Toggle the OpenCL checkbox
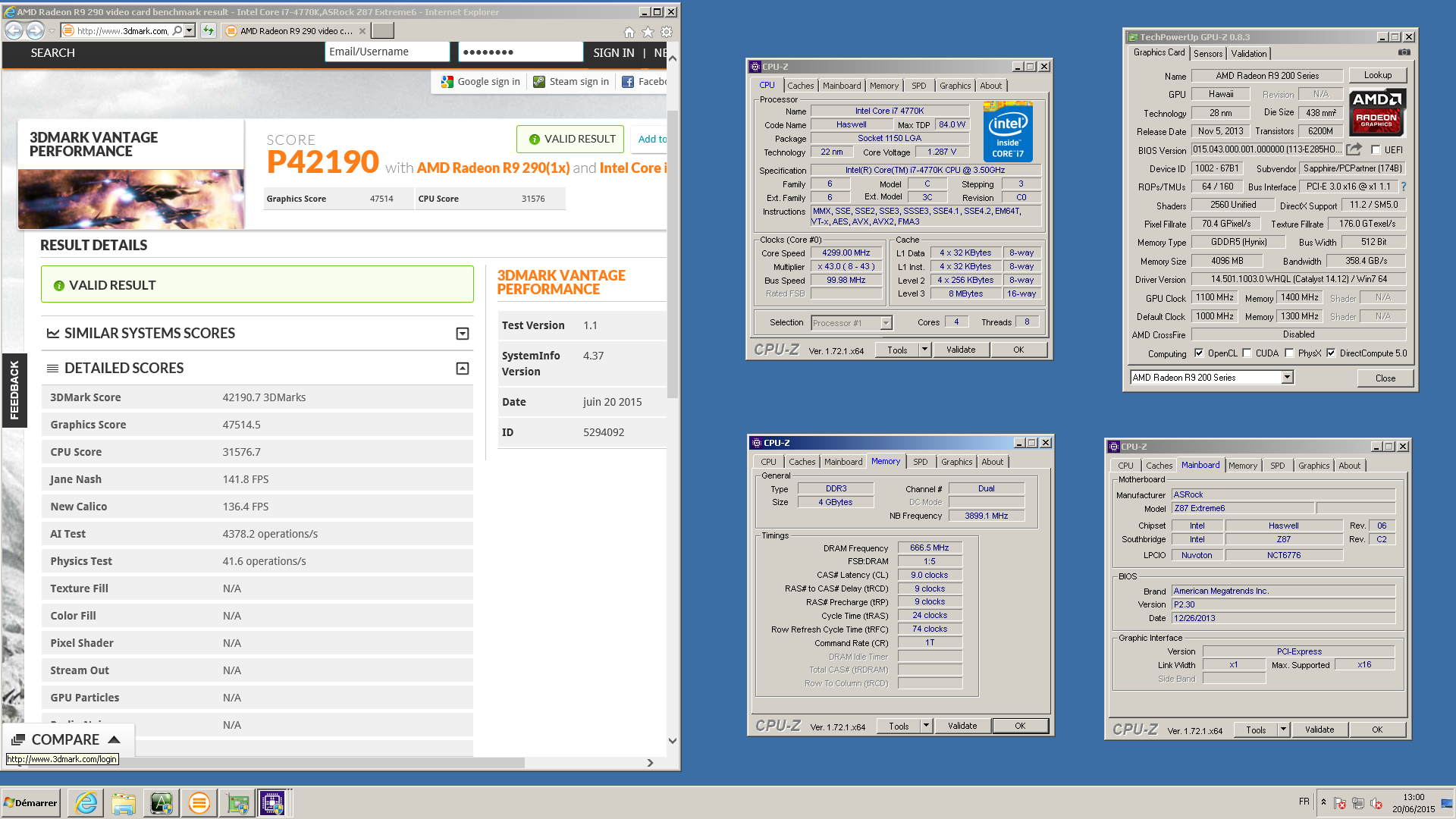The width and height of the screenshot is (1456, 819). (1199, 353)
